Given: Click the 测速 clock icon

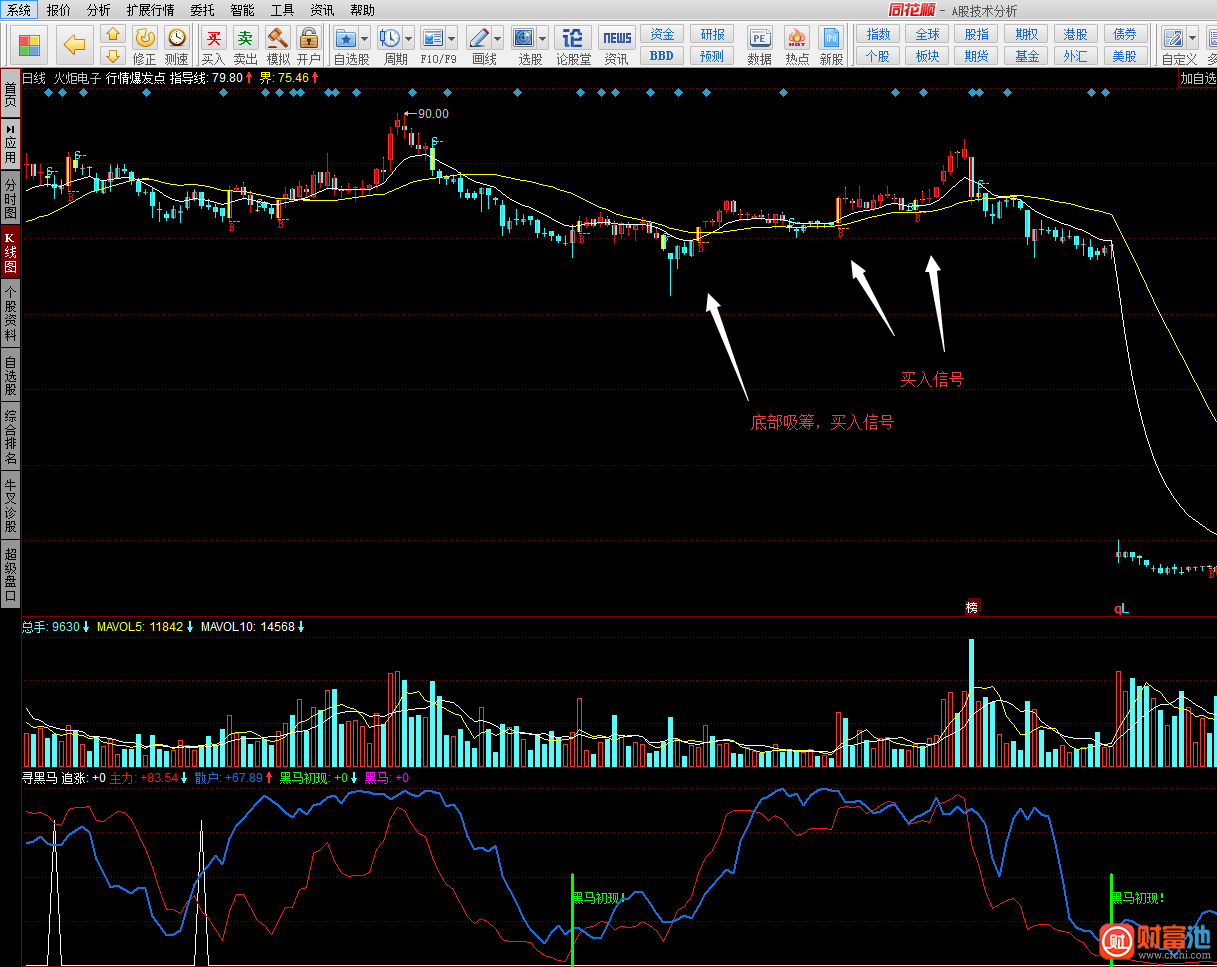Looking at the screenshot, I should tap(177, 37).
